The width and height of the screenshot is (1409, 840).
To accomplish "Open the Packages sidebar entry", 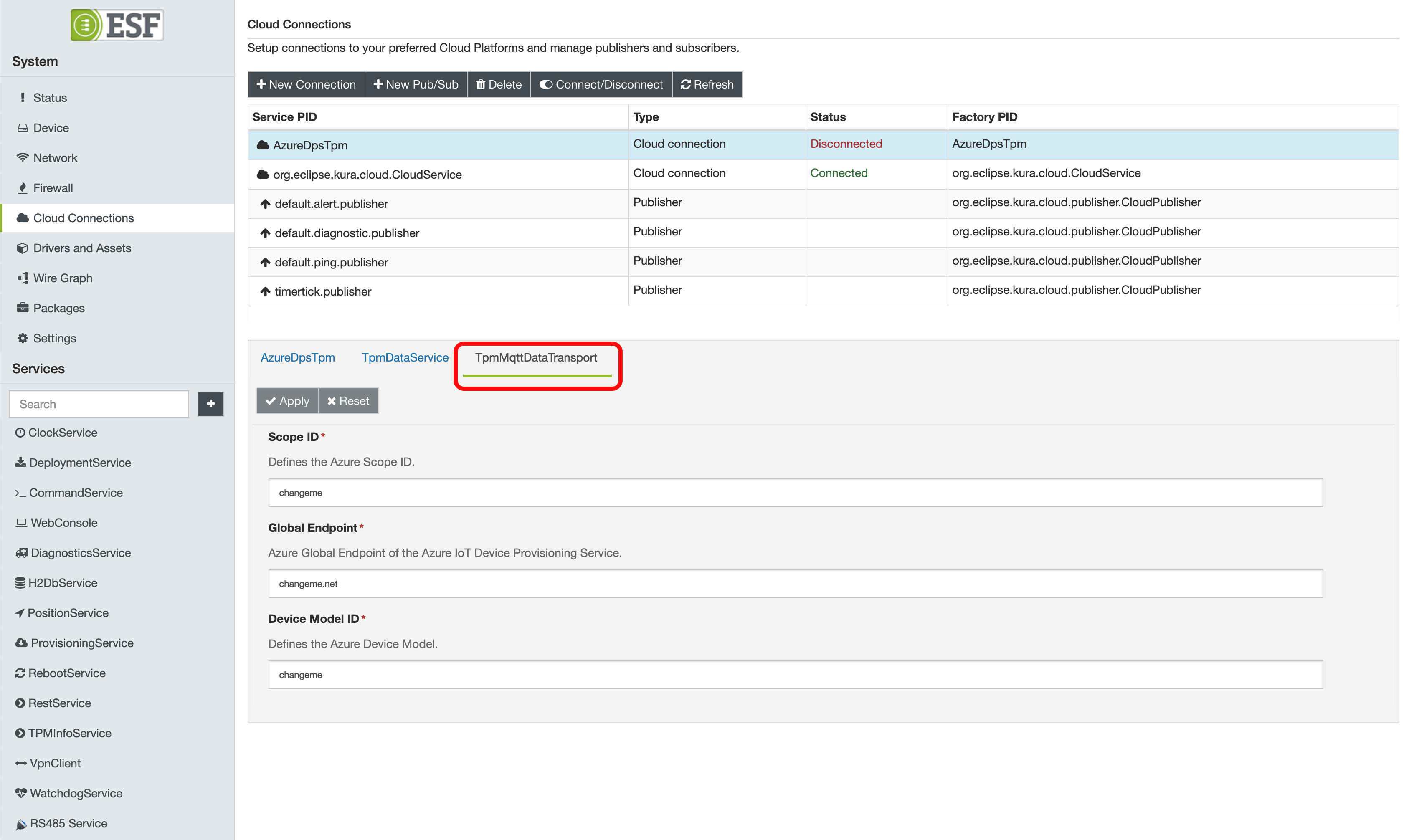I will point(118,308).
